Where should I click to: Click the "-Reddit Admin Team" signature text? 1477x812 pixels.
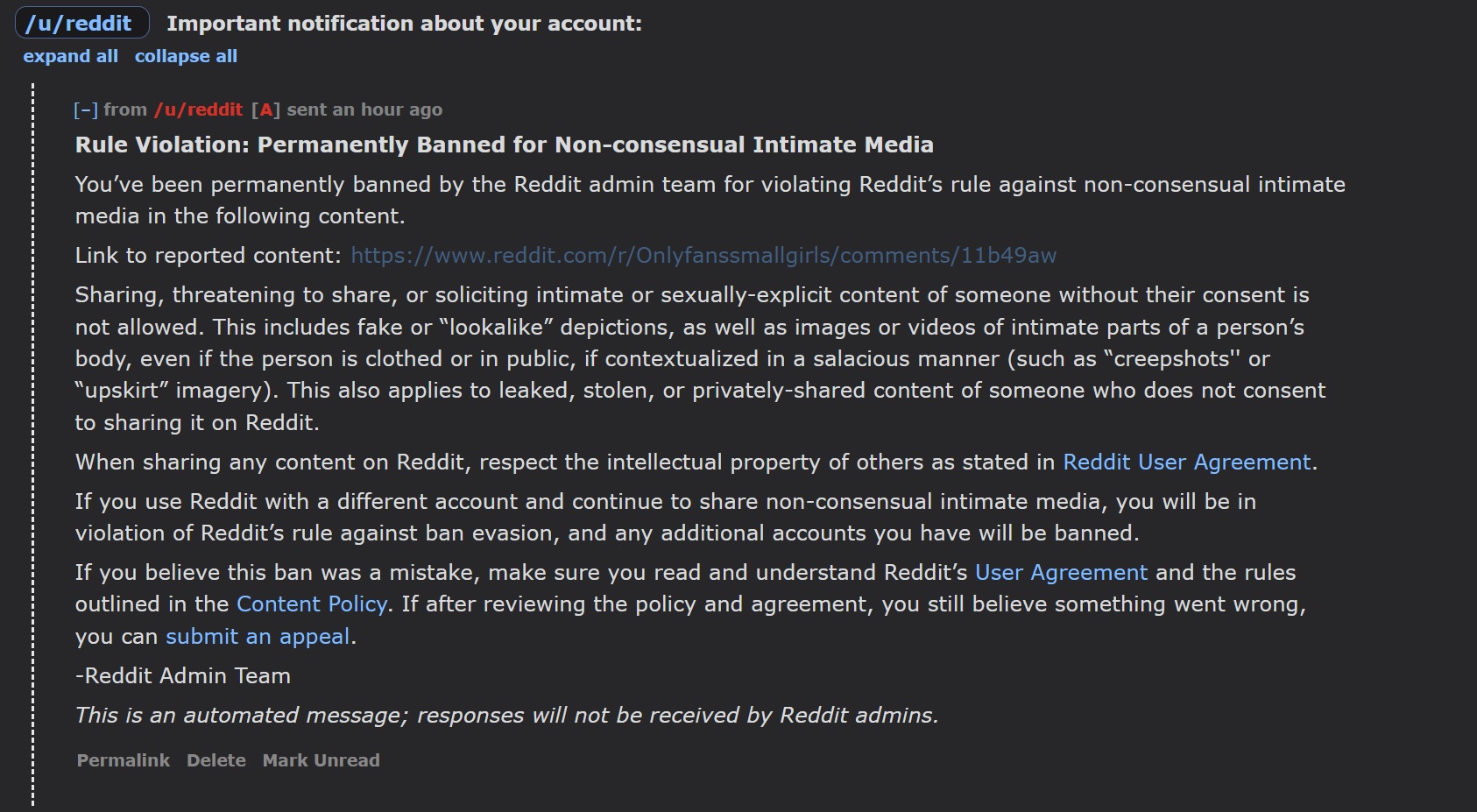tap(182, 676)
